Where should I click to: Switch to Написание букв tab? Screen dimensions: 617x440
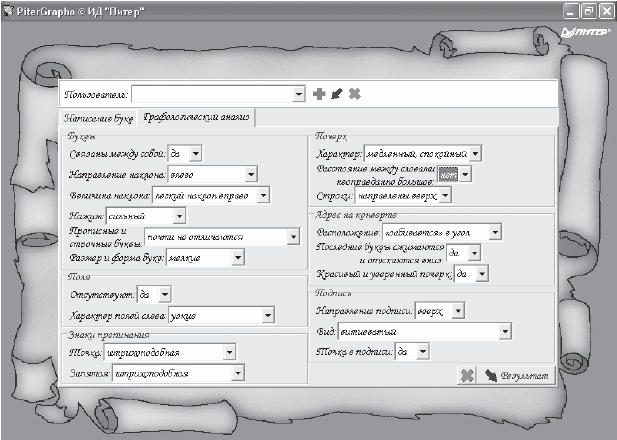(x=98, y=118)
